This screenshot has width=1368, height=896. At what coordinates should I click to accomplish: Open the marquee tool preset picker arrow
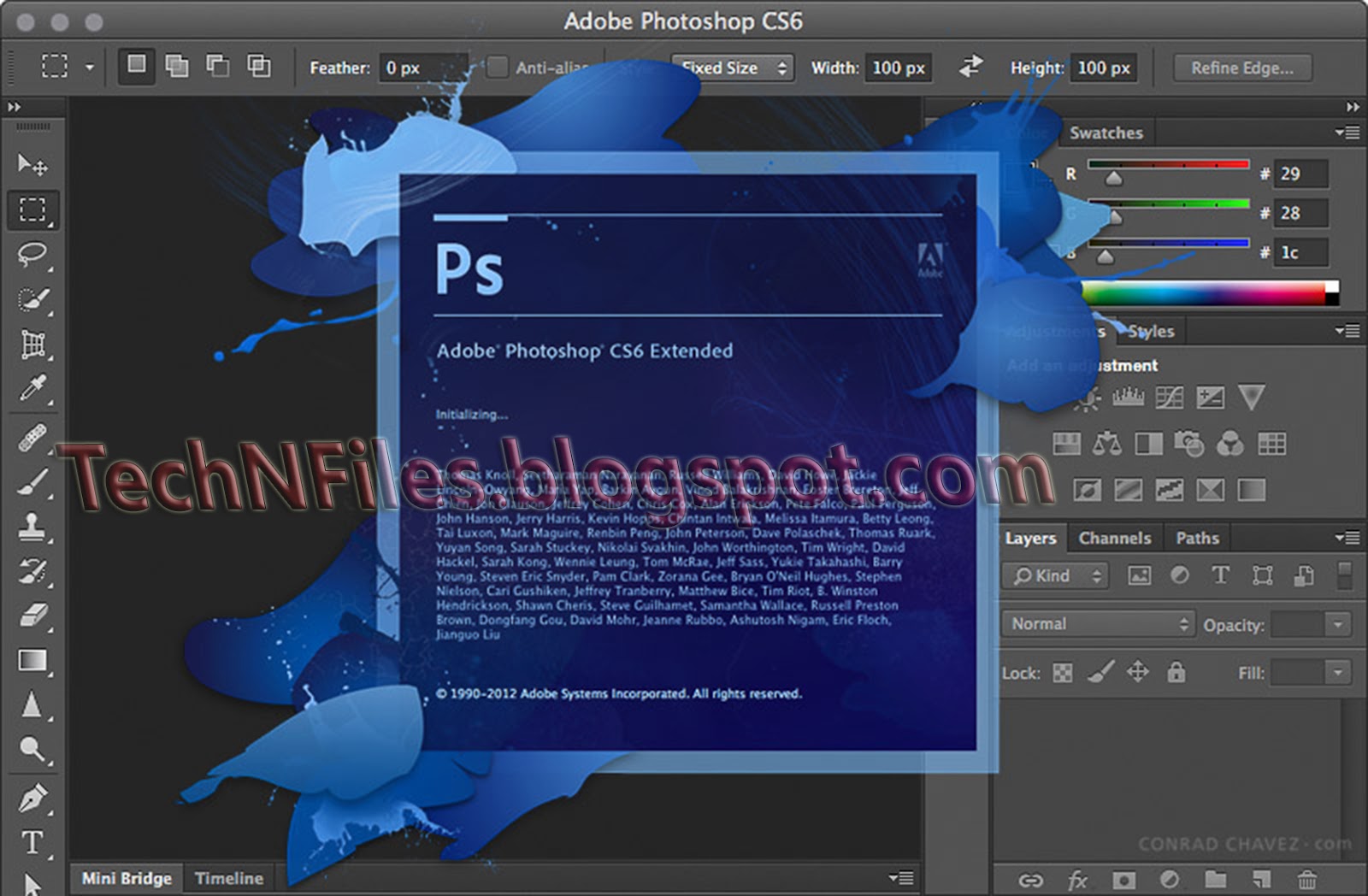89,67
